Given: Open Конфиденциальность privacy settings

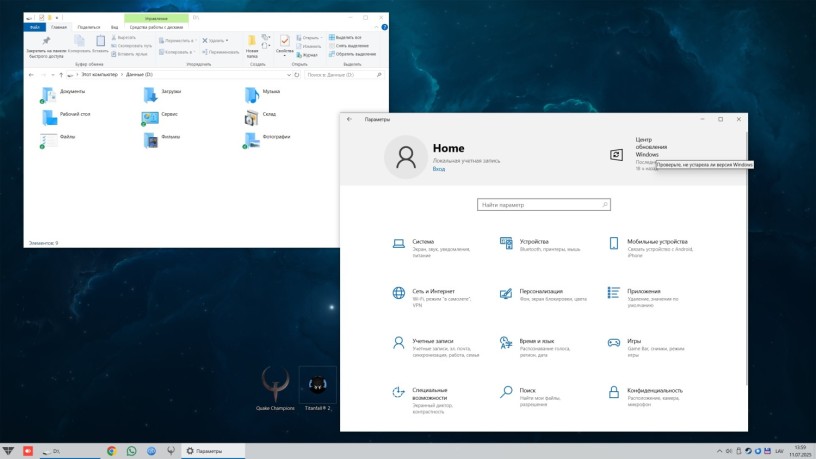Looking at the screenshot, I should (x=654, y=391).
